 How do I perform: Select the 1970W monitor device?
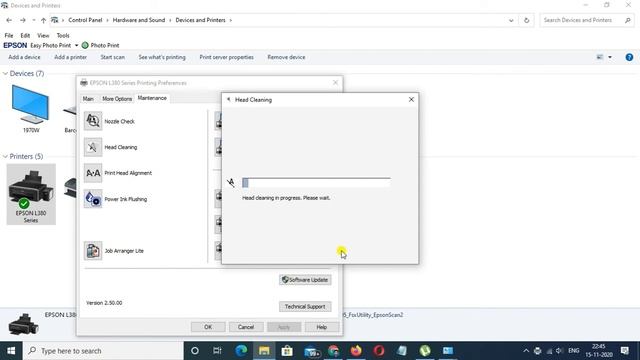(31, 109)
